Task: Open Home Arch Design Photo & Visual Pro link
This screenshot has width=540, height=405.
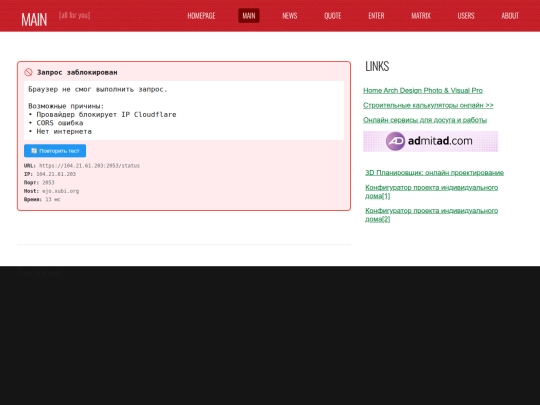Action: tap(423, 90)
